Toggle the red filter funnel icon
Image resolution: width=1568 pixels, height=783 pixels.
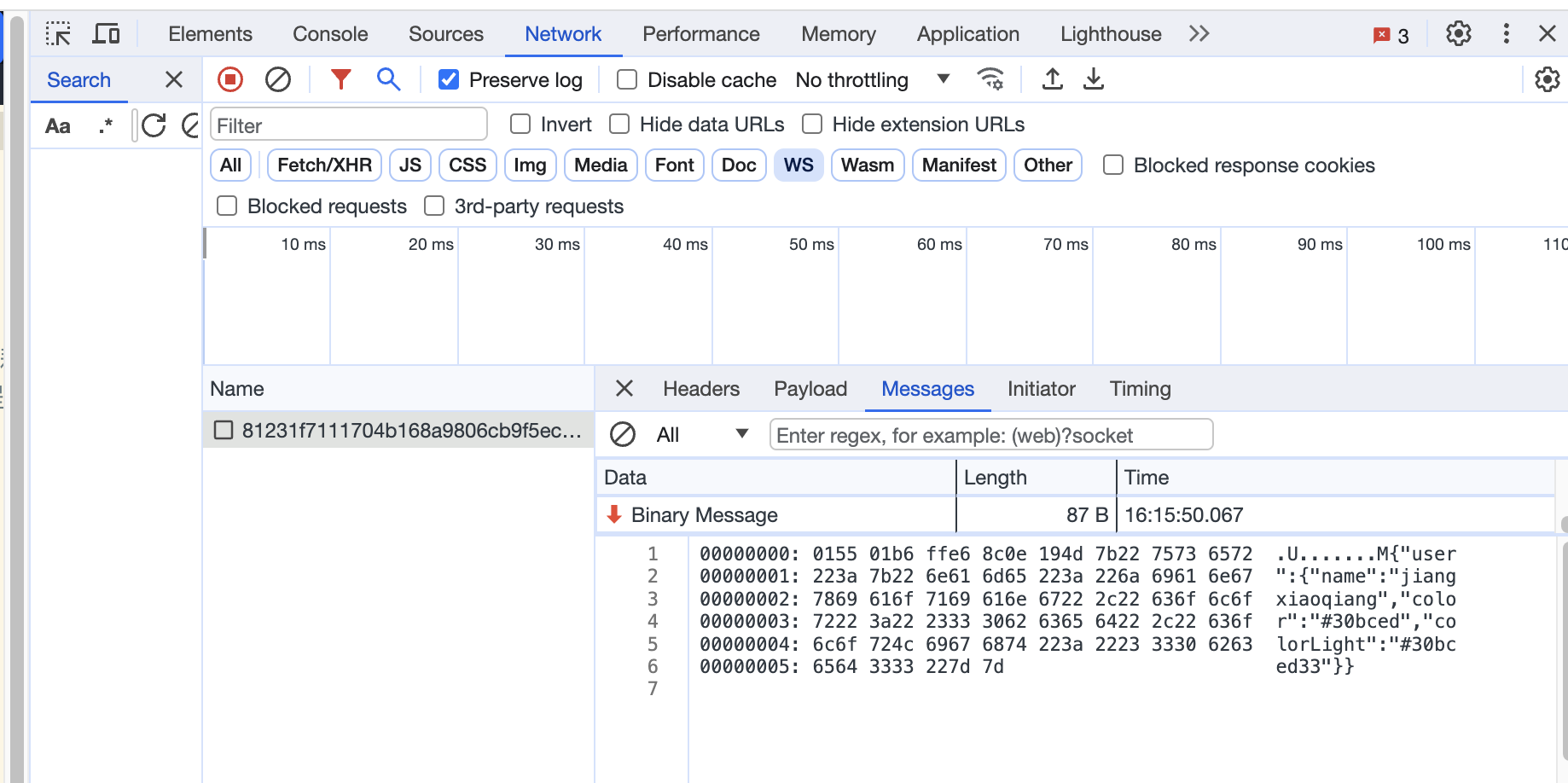[x=341, y=79]
